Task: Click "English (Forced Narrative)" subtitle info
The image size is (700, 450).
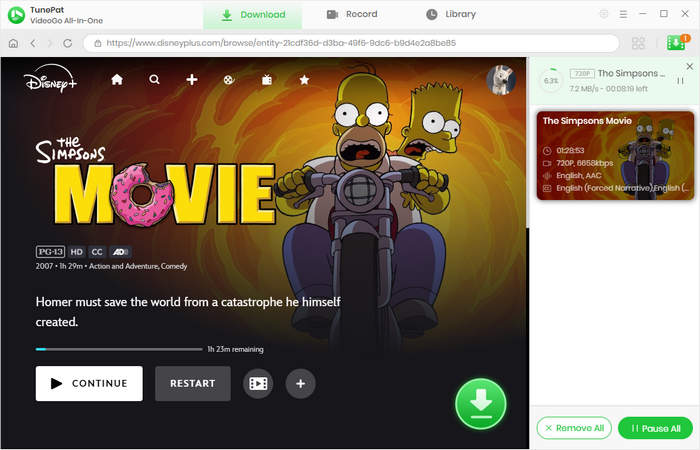Action: click(604, 188)
